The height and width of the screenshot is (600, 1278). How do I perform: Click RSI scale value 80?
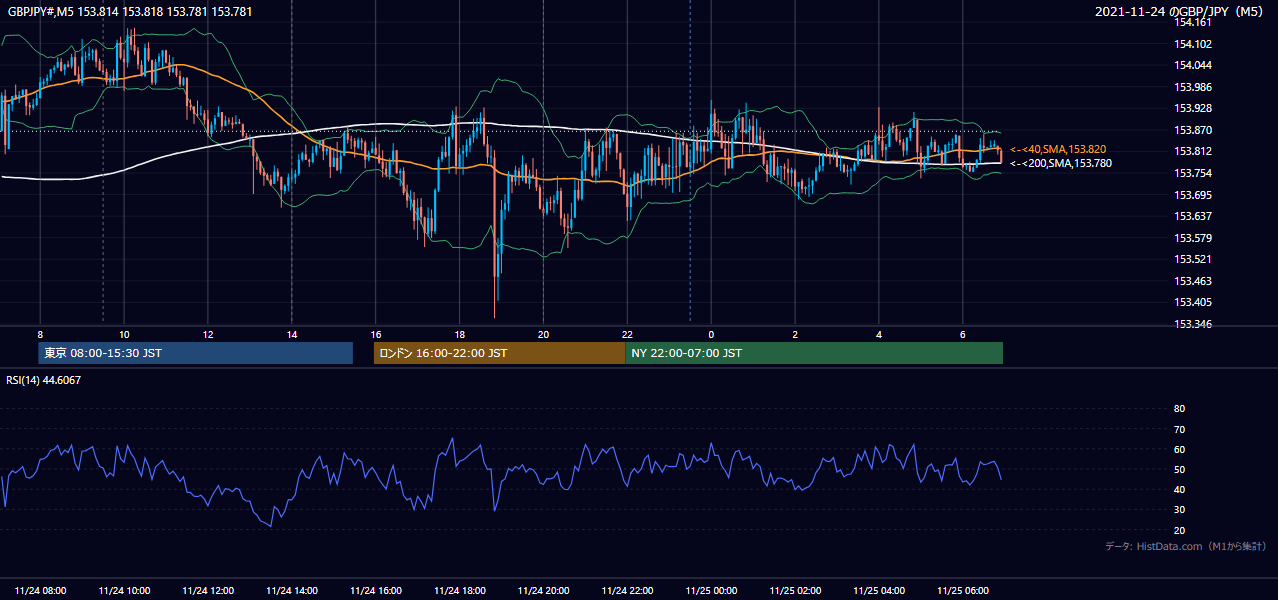[1179, 409]
